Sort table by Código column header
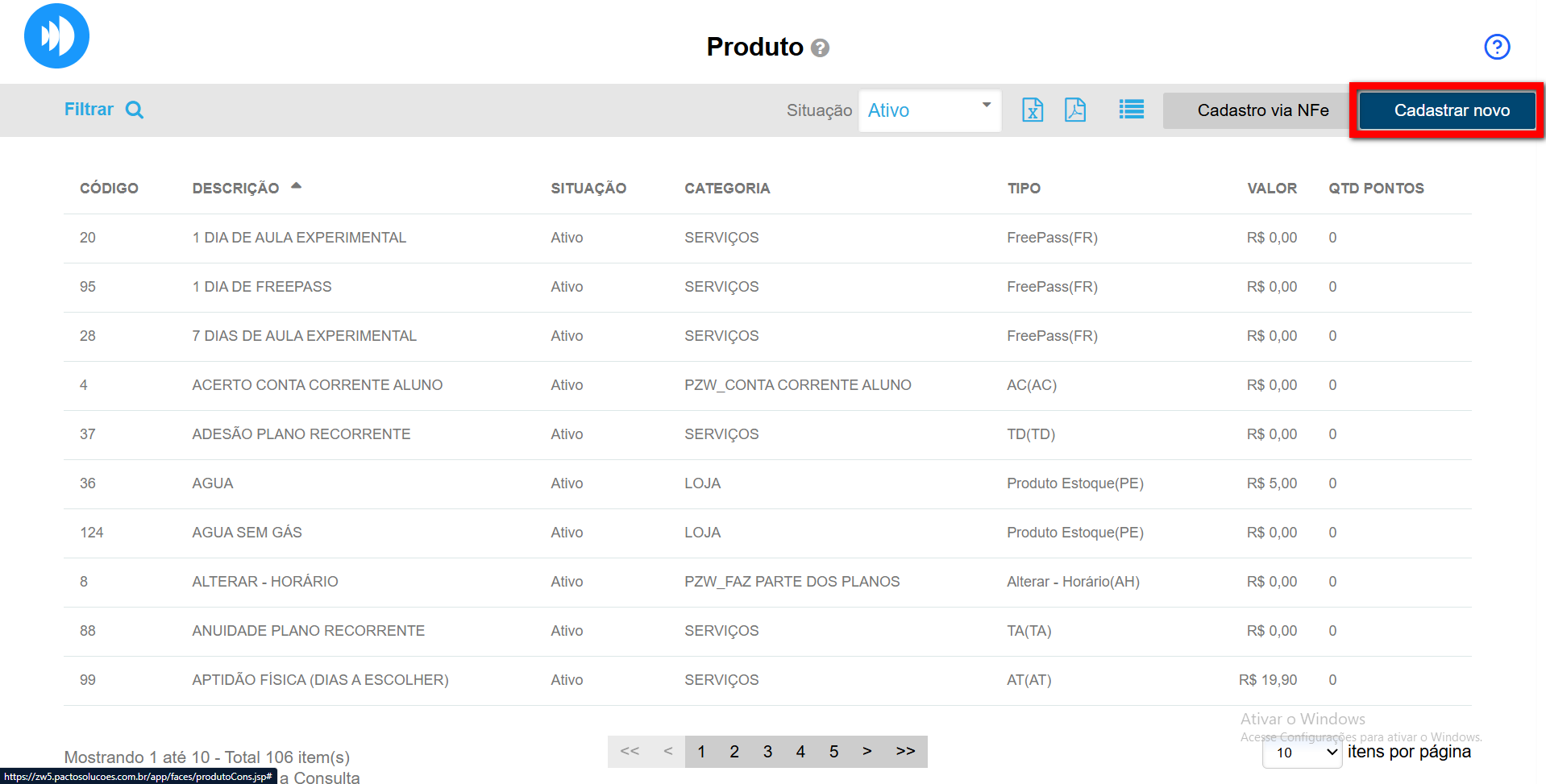Screen dimensions: 1546x784 (x=109, y=189)
